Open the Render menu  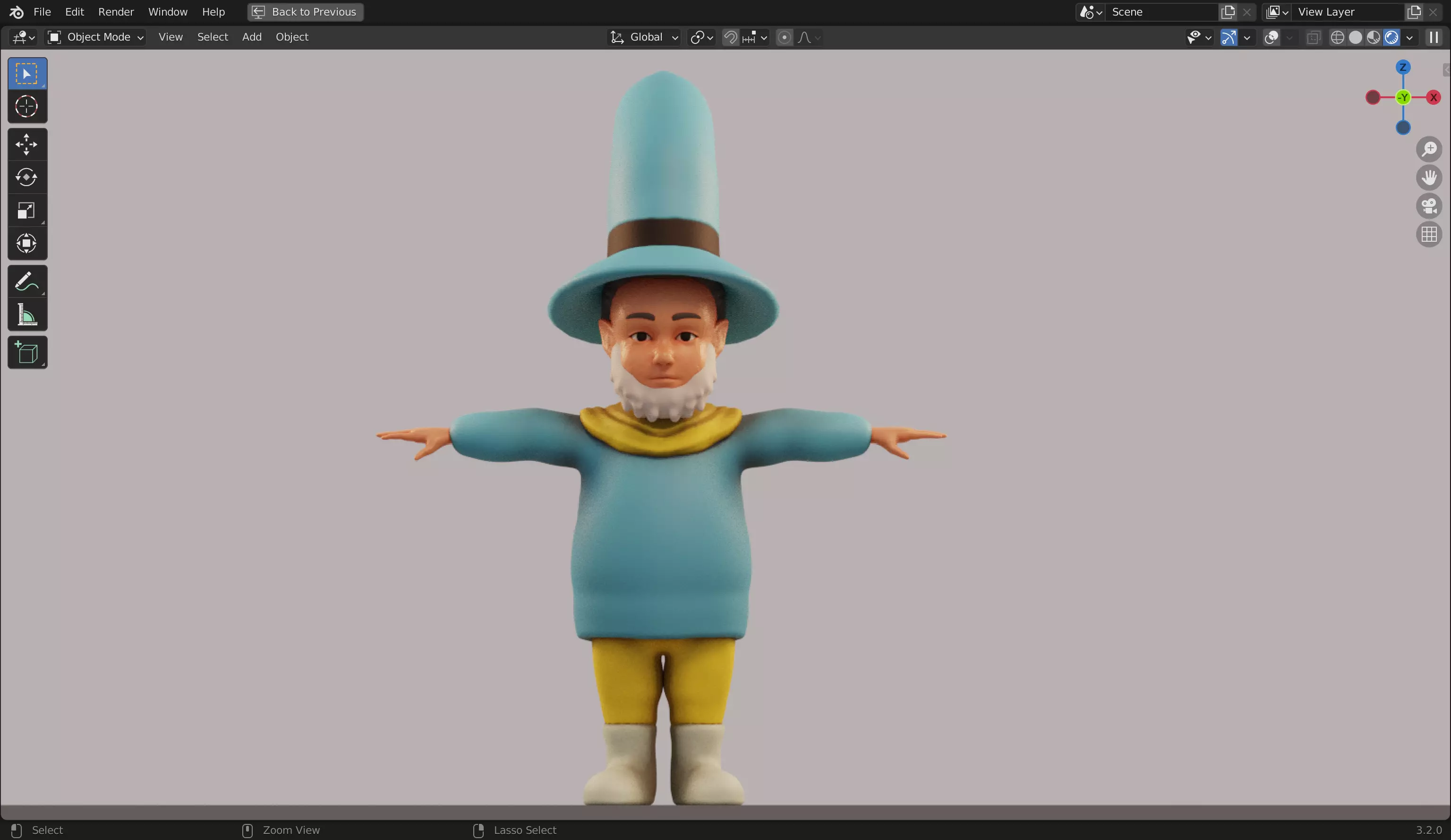(x=116, y=11)
